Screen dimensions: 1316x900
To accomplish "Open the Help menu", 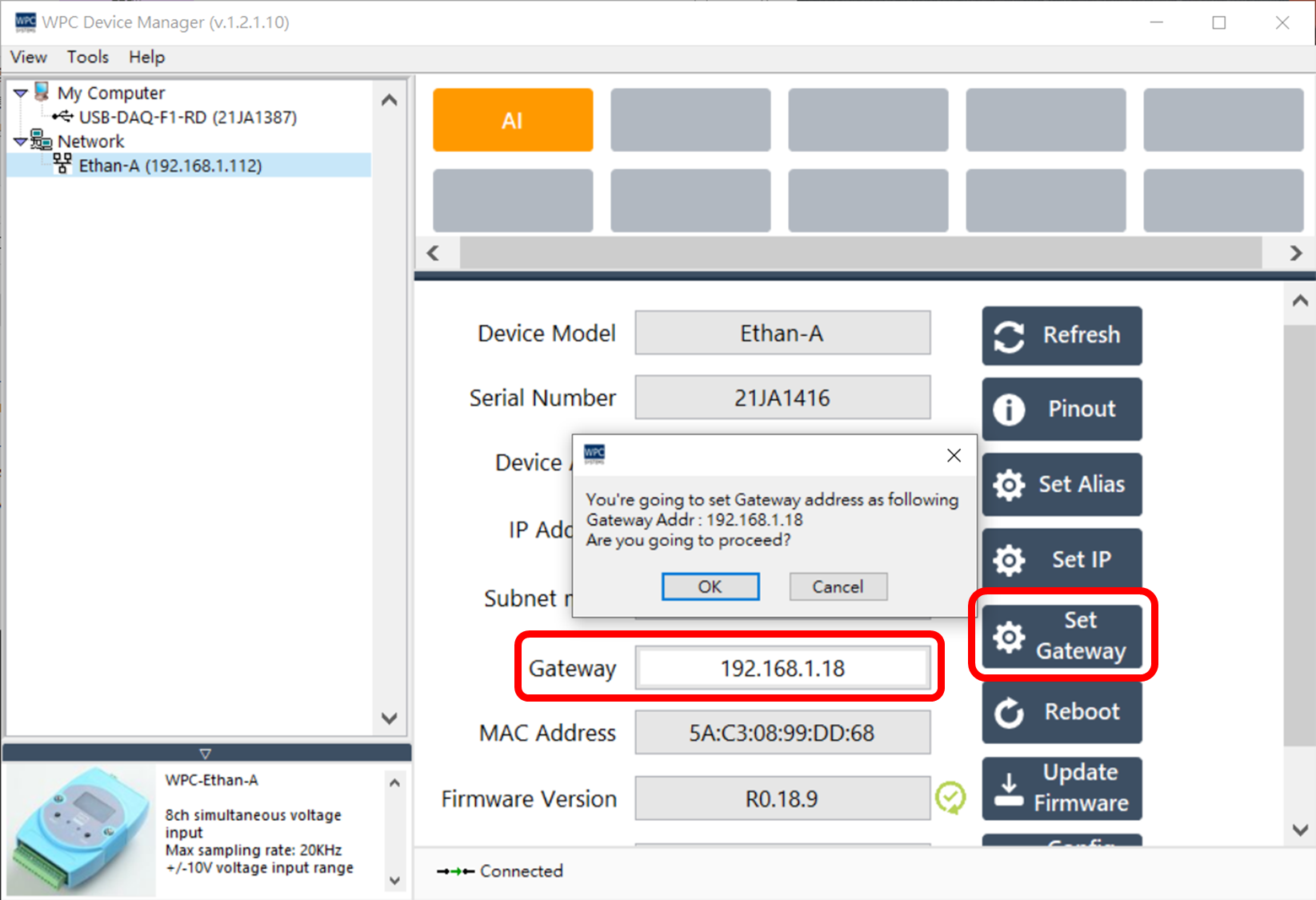I will click(146, 57).
